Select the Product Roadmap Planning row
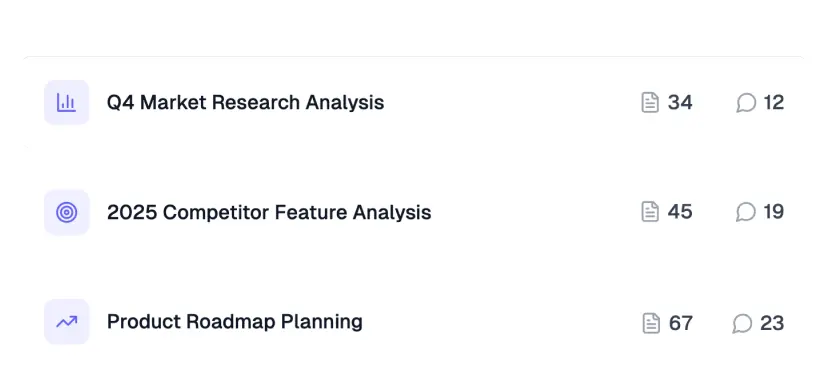This screenshot has width=828, height=388. coord(414,321)
